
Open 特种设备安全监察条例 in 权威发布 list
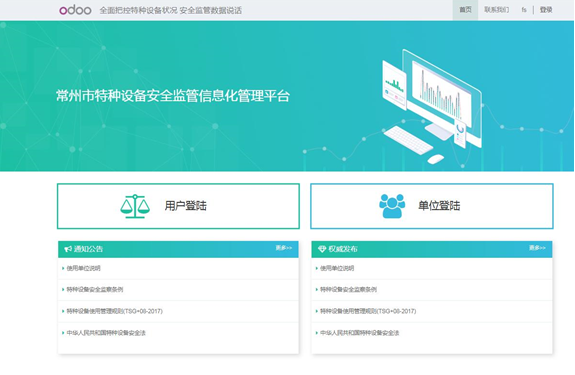pos(348,290)
